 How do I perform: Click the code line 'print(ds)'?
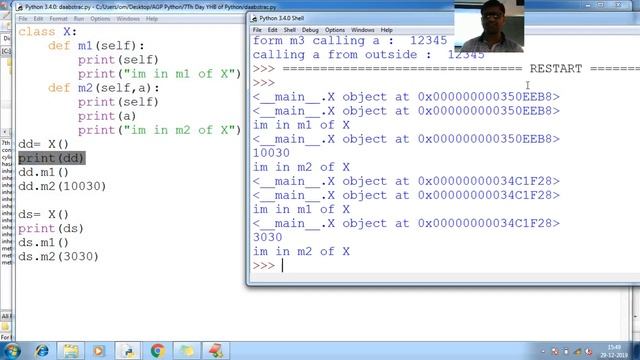tap(51, 229)
